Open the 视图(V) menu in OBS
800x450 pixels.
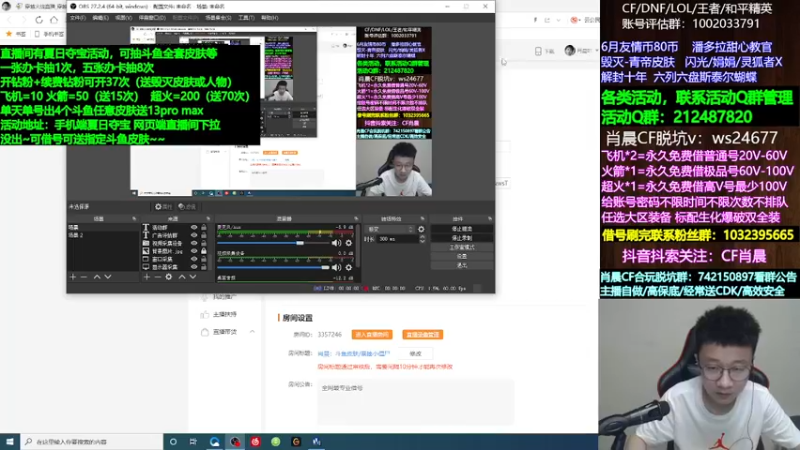(123, 18)
